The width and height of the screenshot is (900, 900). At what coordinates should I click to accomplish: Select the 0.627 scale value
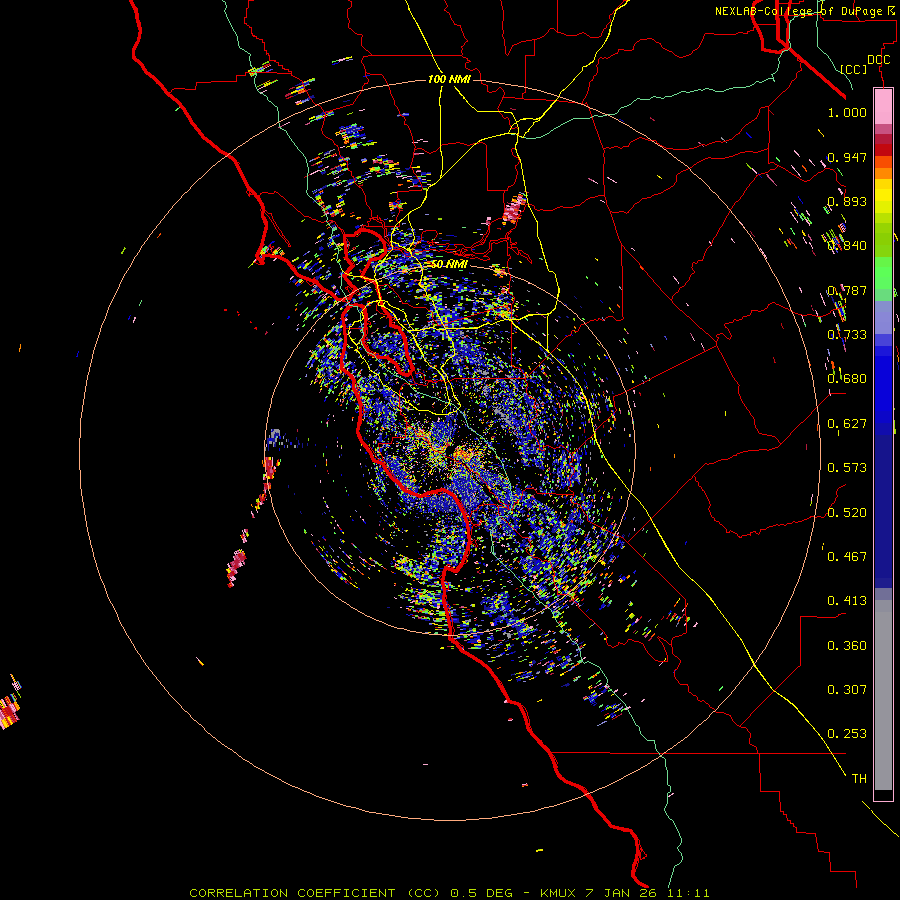(847, 424)
